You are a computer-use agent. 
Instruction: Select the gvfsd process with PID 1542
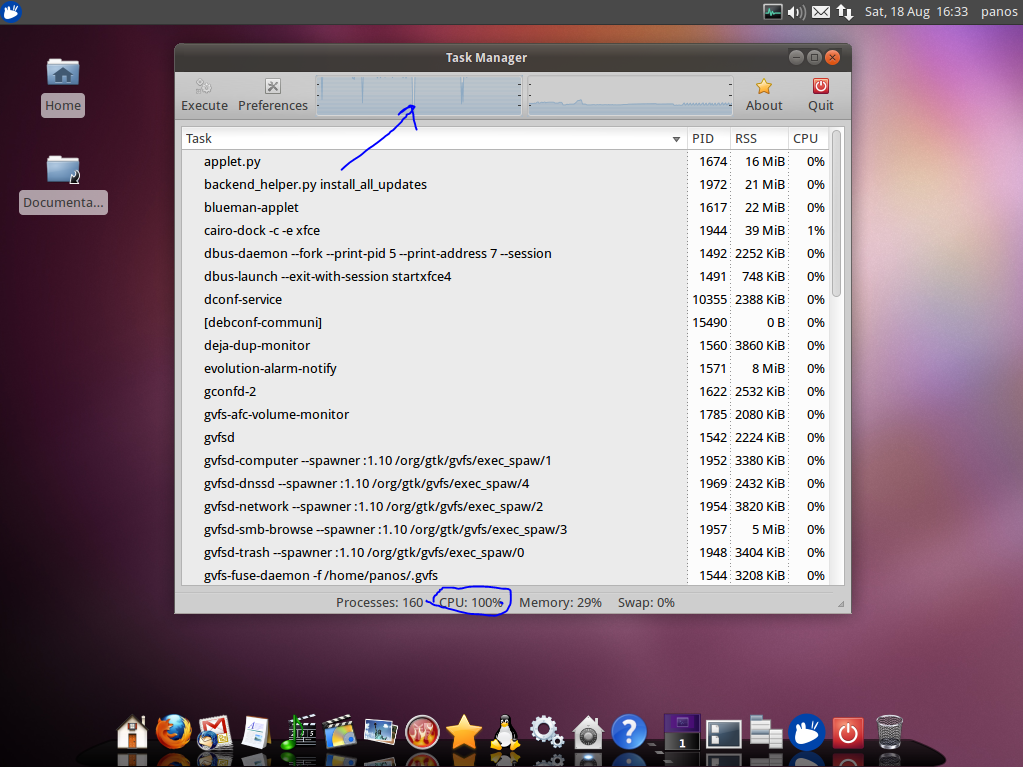pyautogui.click(x=506, y=438)
